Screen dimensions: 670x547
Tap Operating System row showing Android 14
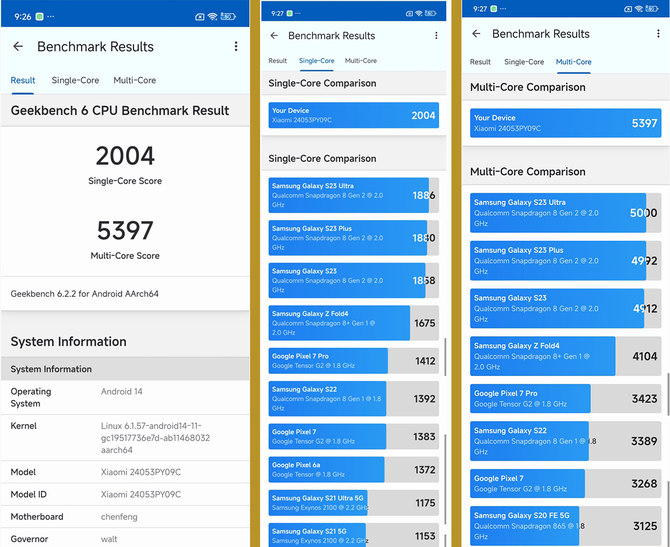pos(125,397)
